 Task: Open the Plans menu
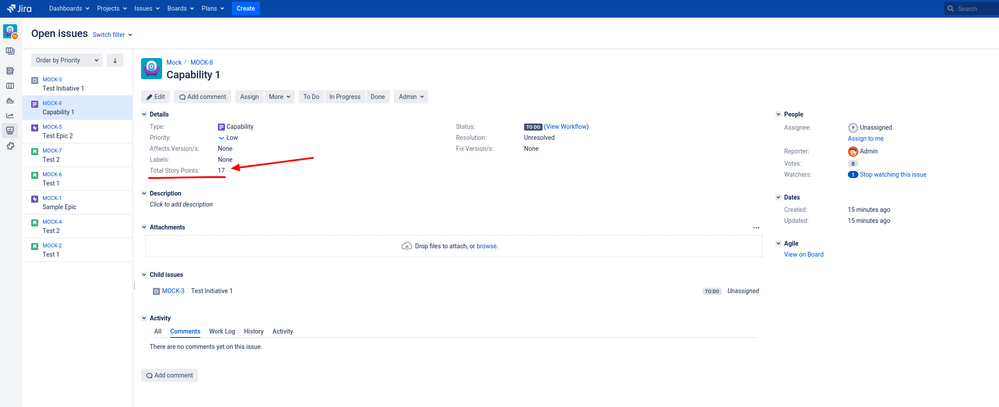click(x=213, y=9)
